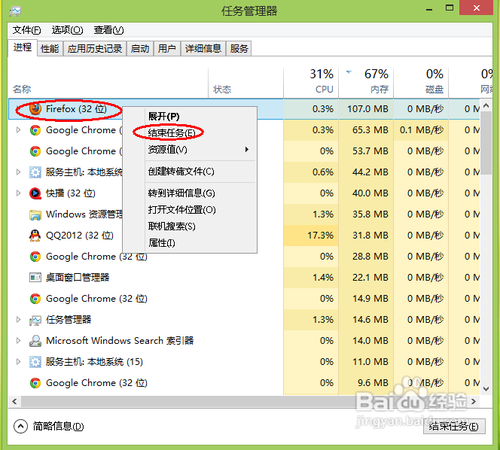Click gear icon of 服务主机: 本地系统 (15)
The width and height of the screenshot is (500, 450).
click(35, 362)
